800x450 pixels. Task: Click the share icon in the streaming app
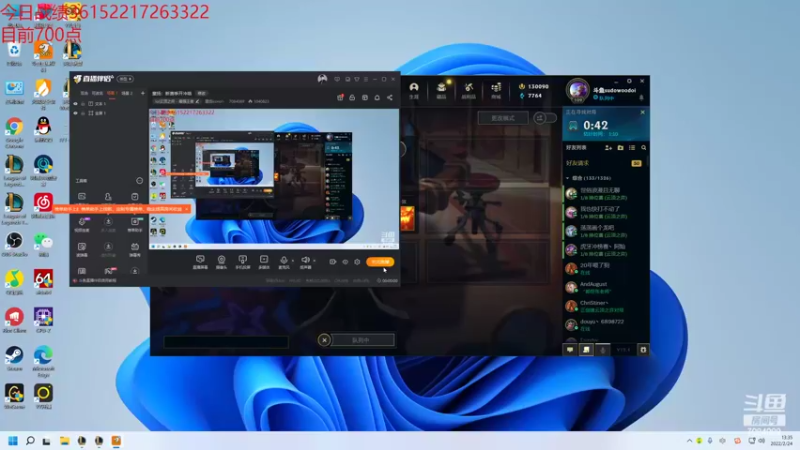click(x=390, y=97)
